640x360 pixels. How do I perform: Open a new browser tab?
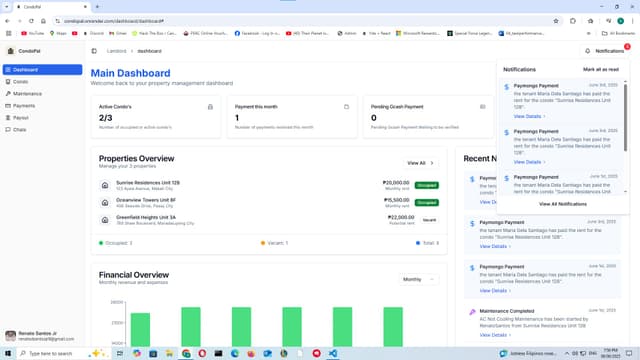(97, 7)
